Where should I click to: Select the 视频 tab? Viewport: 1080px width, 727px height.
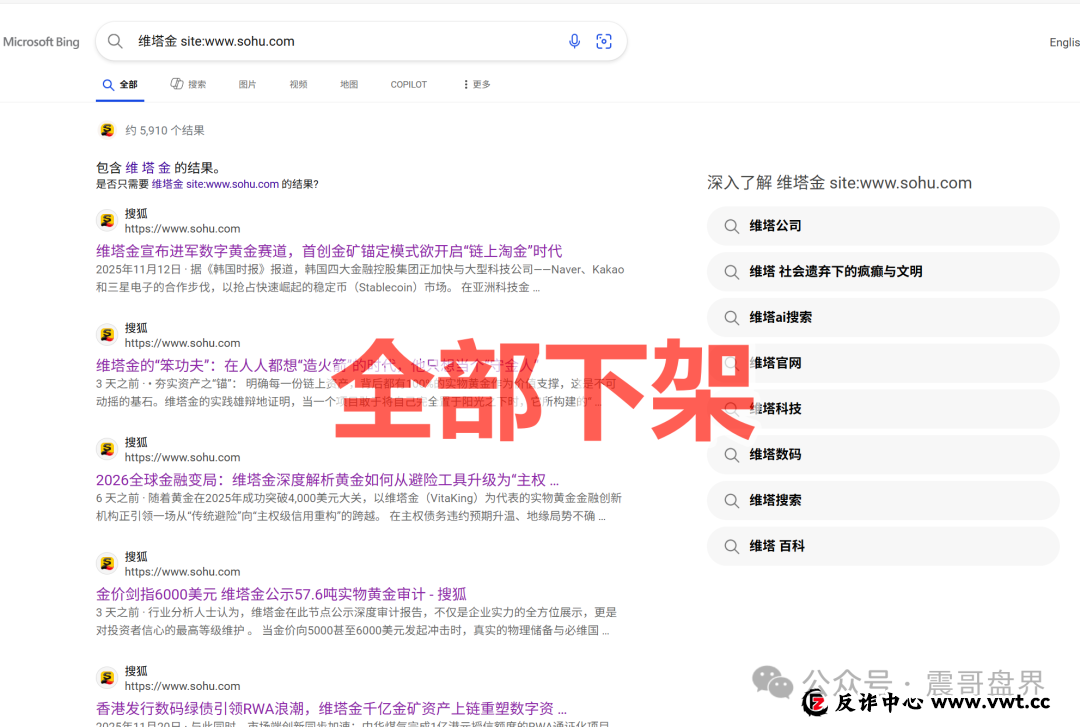[x=298, y=84]
